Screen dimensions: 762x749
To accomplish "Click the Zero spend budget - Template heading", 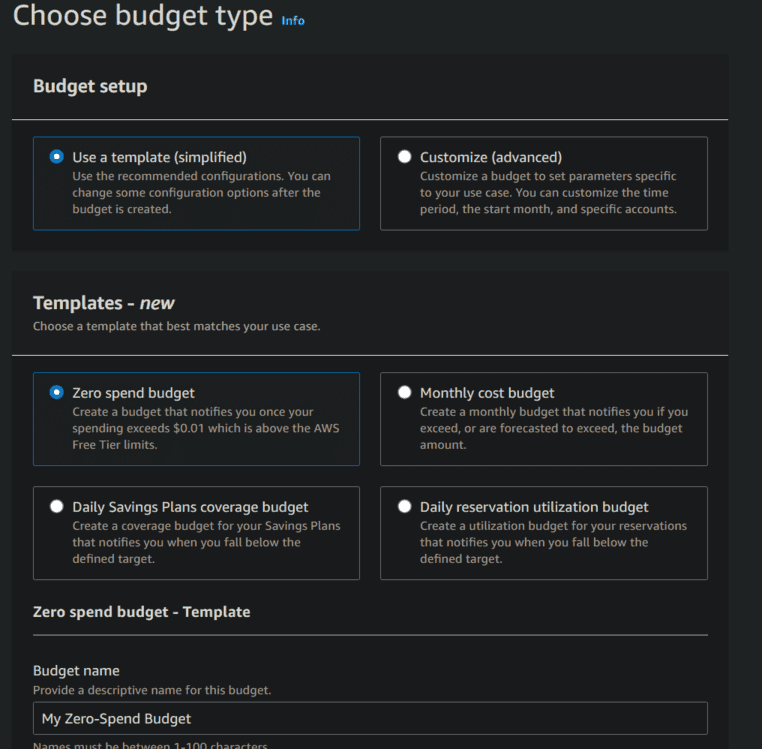I will point(141,611).
